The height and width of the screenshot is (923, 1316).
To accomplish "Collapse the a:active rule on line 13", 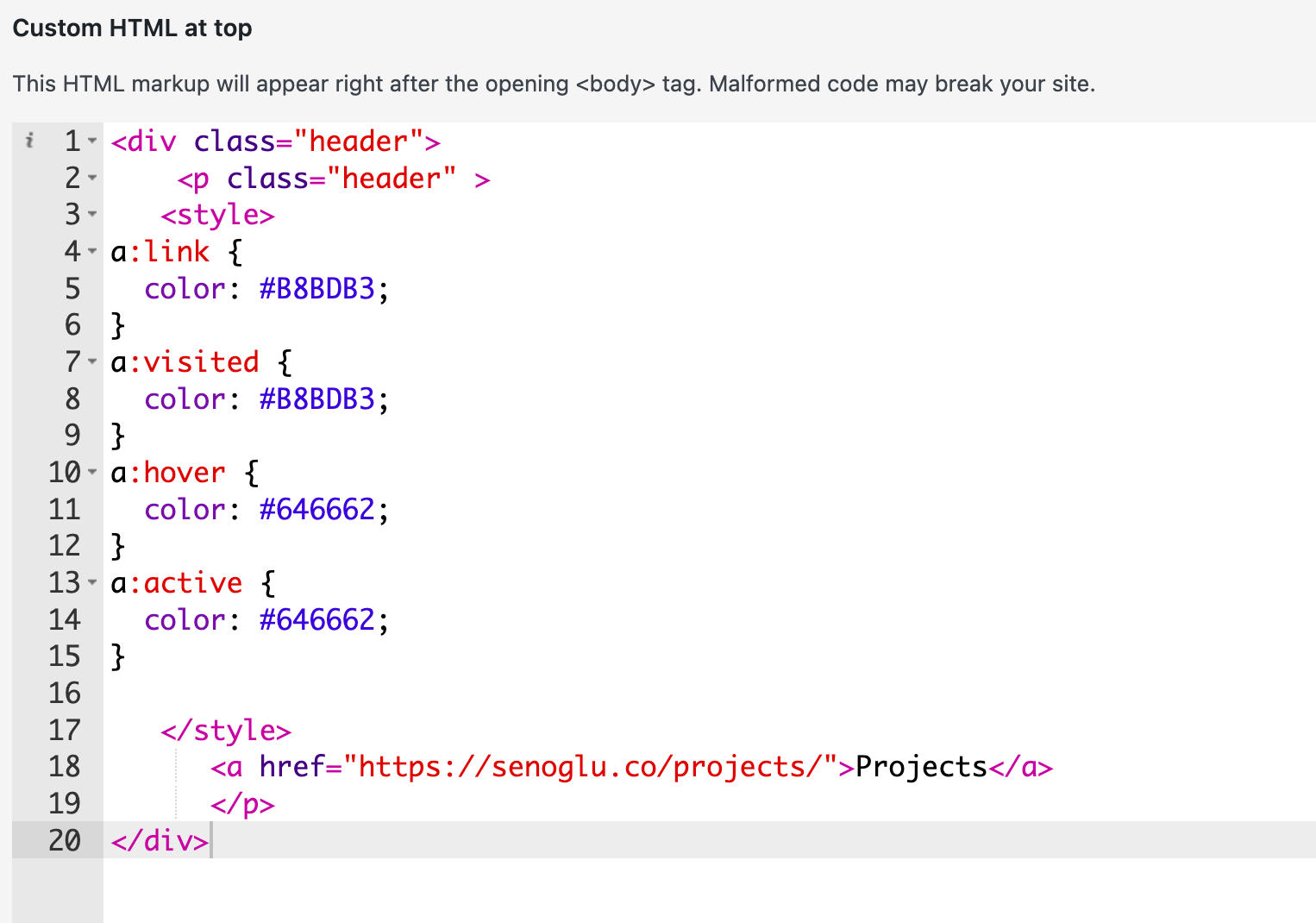I will pyautogui.click(x=92, y=582).
